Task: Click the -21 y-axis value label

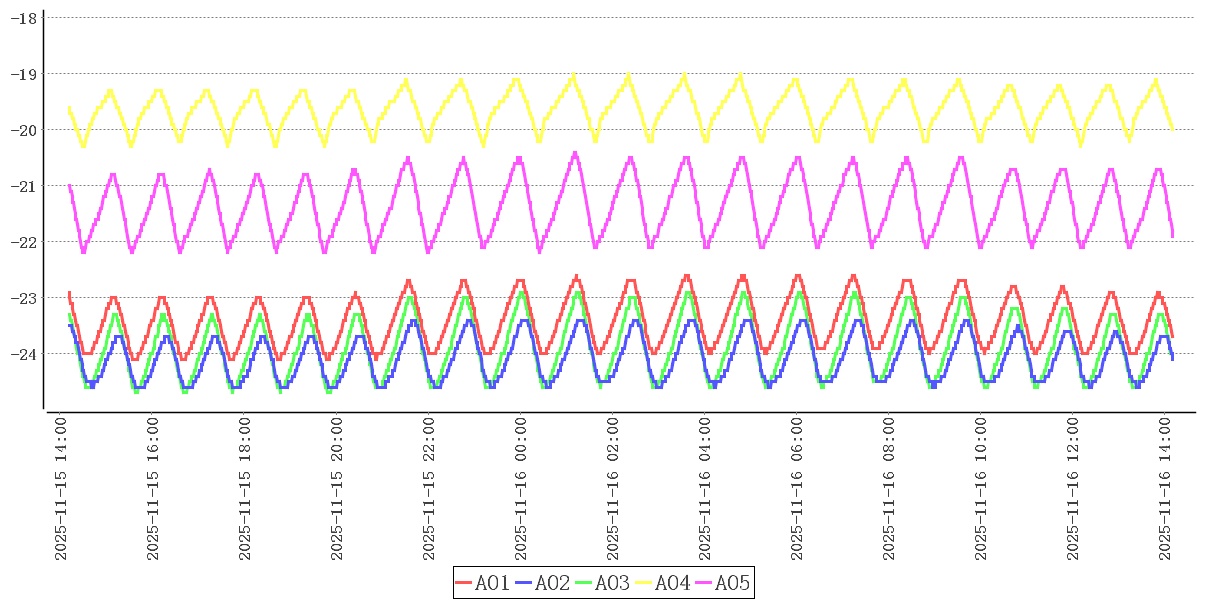Action: [23, 186]
